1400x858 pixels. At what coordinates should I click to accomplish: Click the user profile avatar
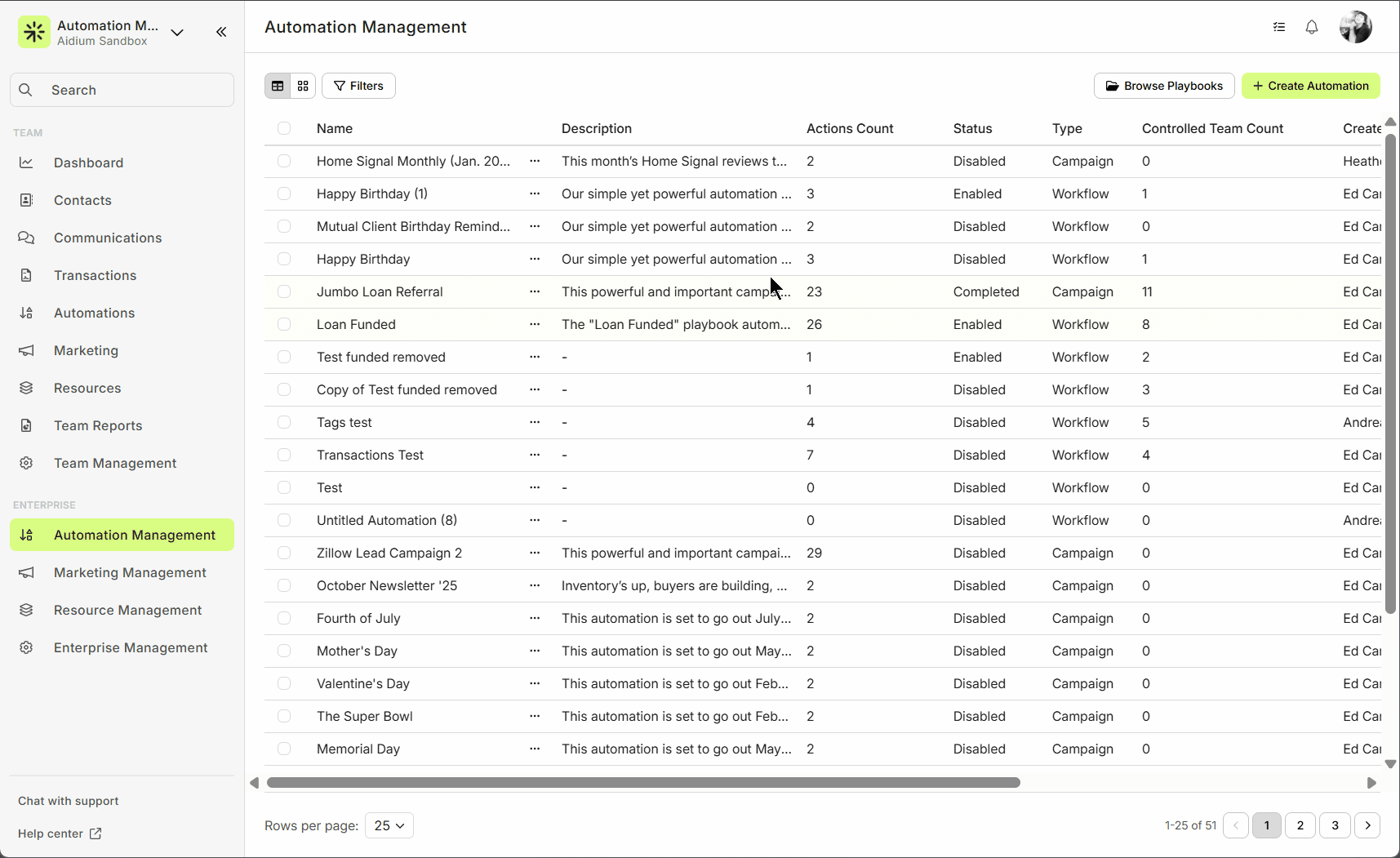click(x=1355, y=27)
